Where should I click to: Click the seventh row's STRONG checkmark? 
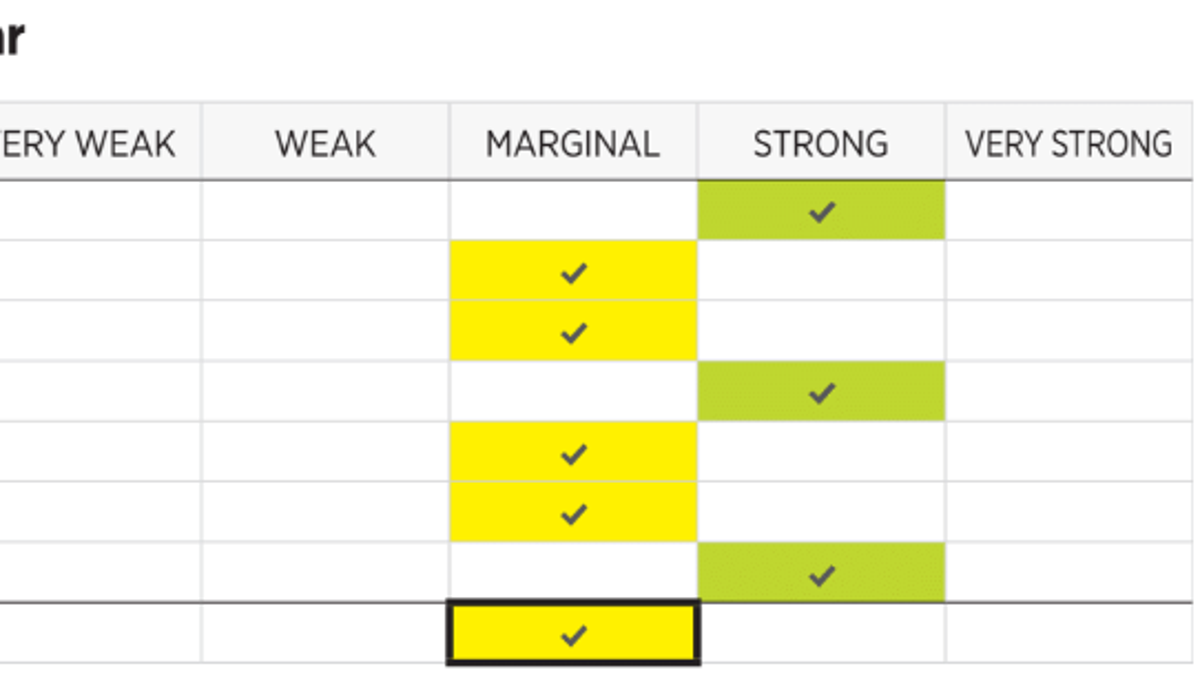(822, 574)
